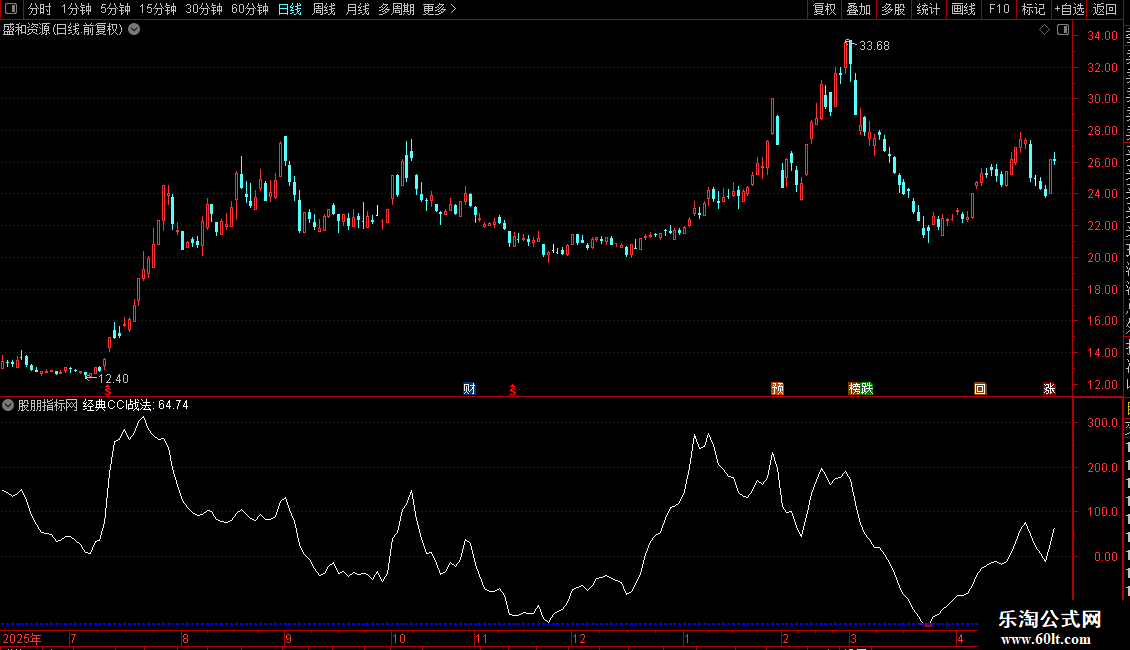Click the orange 榜 ranking marker

[855, 389]
